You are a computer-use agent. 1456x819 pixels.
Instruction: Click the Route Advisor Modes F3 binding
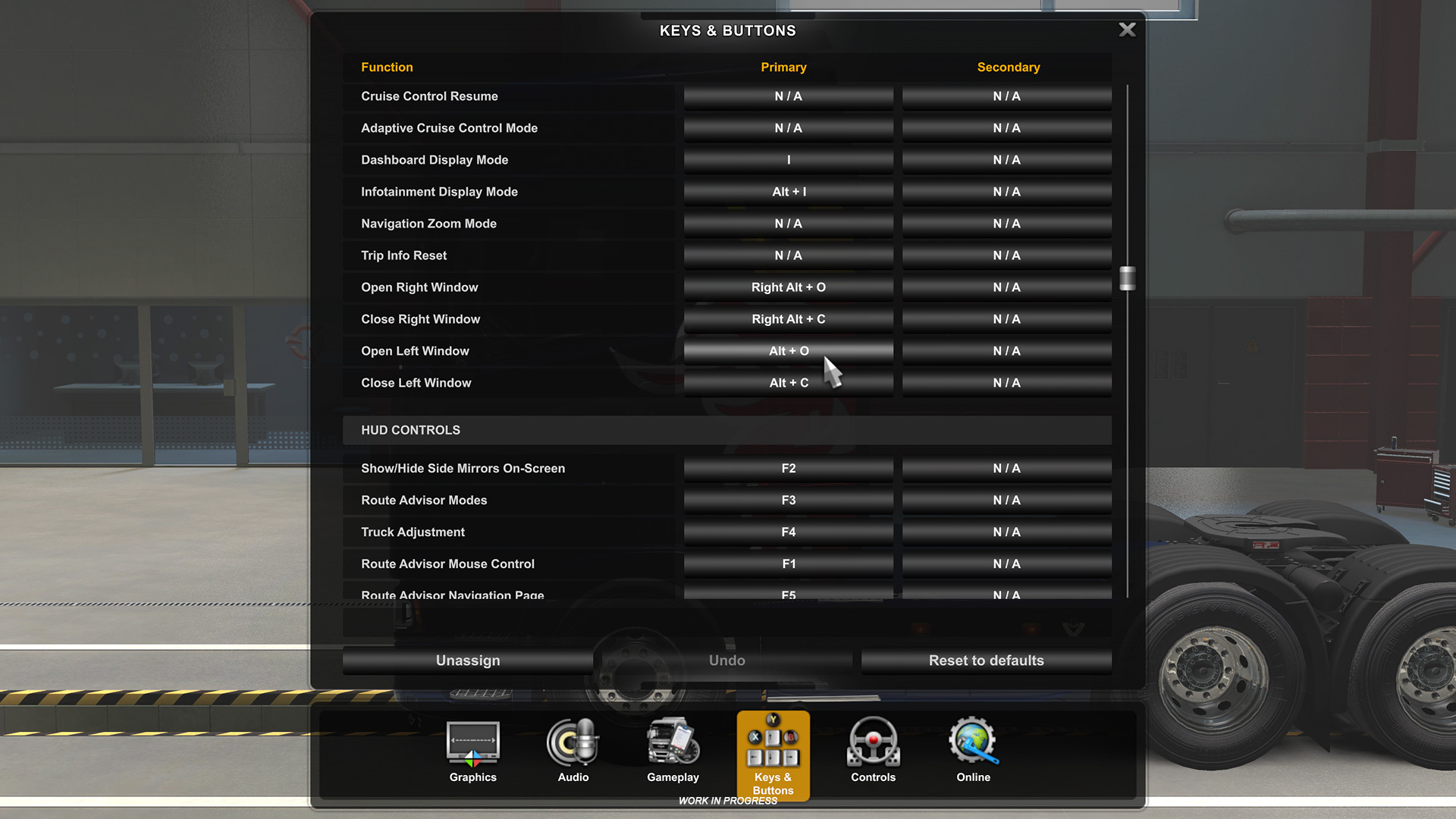click(x=788, y=500)
